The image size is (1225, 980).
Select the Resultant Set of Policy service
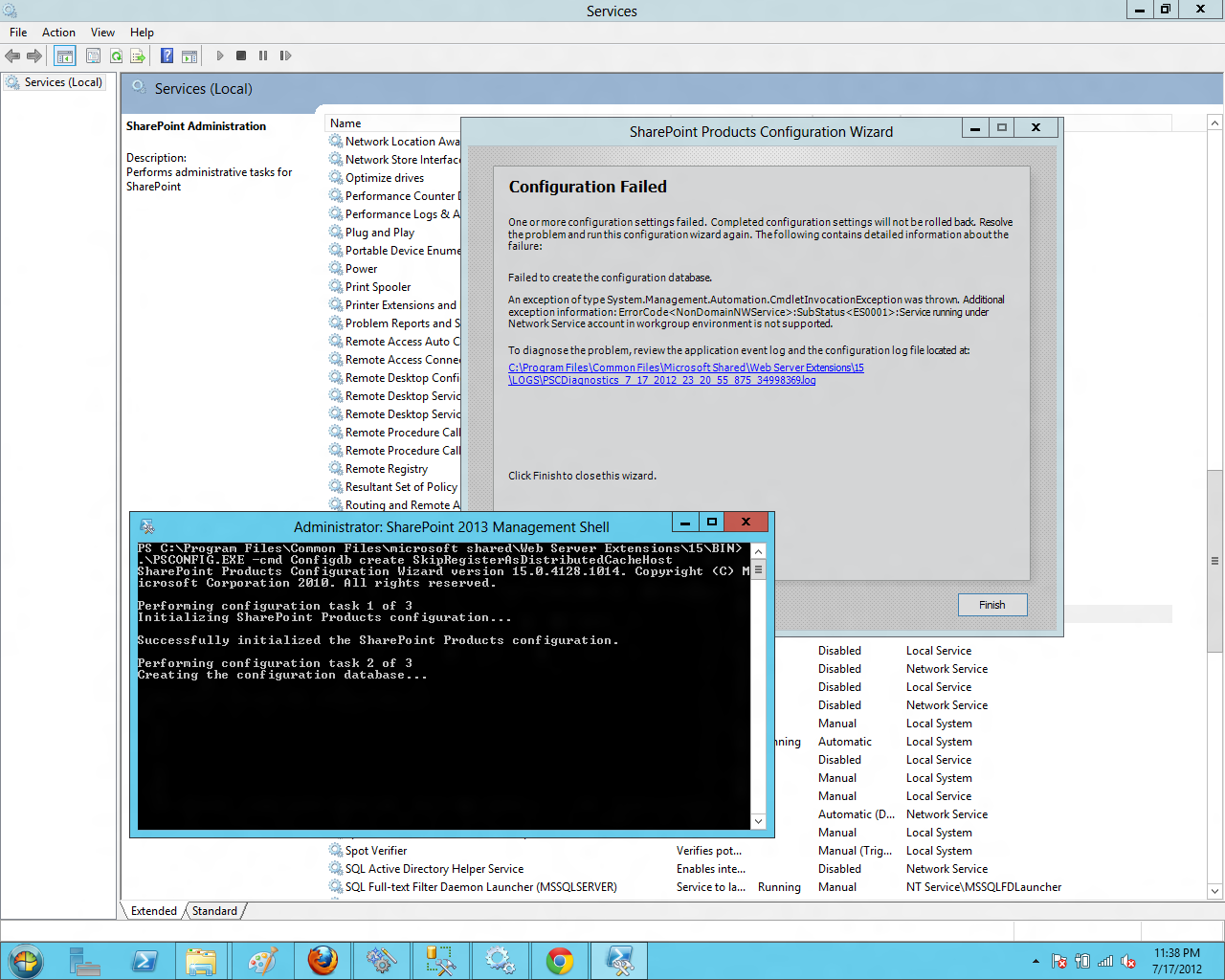point(401,487)
